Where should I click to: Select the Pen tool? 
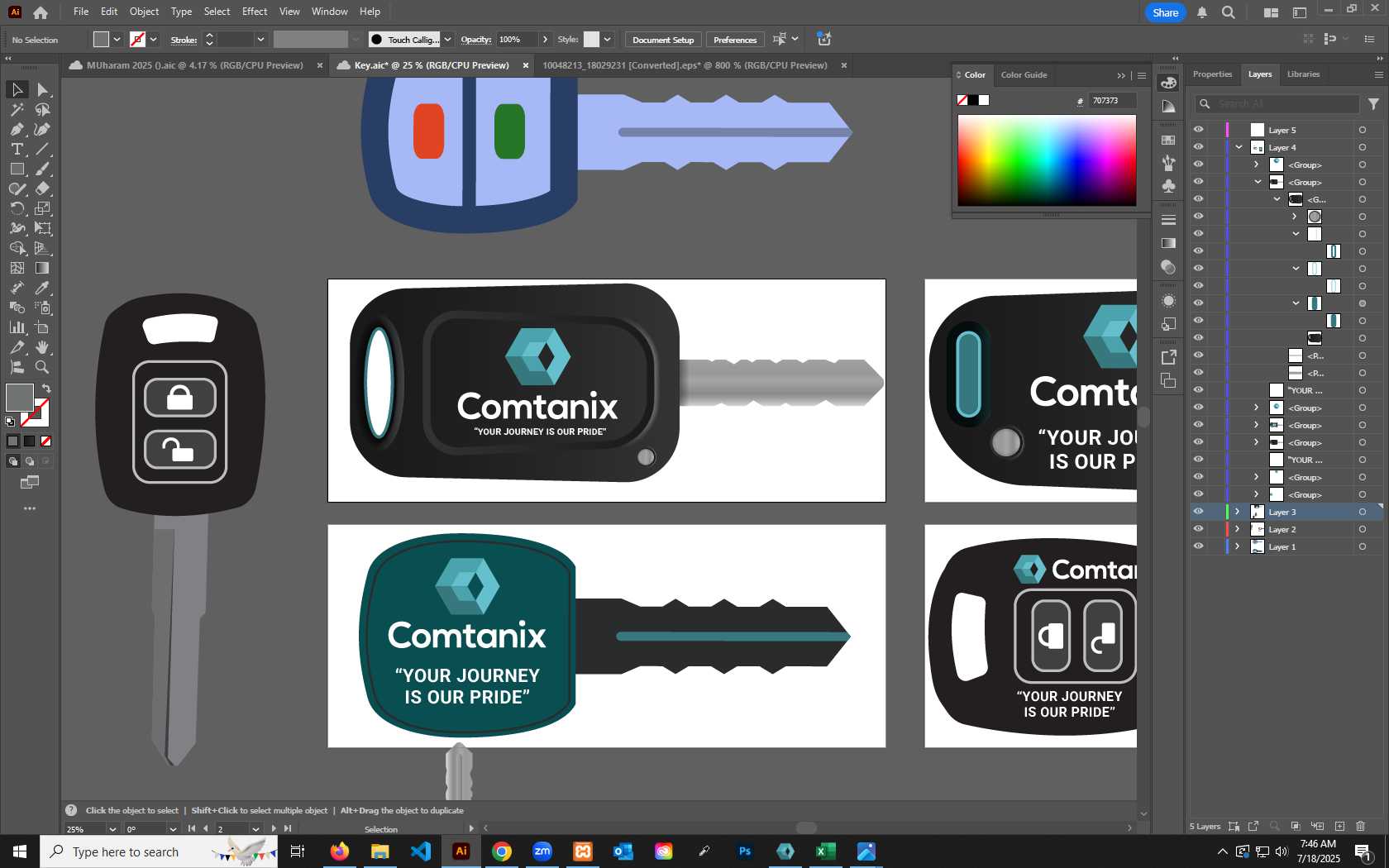[17, 129]
